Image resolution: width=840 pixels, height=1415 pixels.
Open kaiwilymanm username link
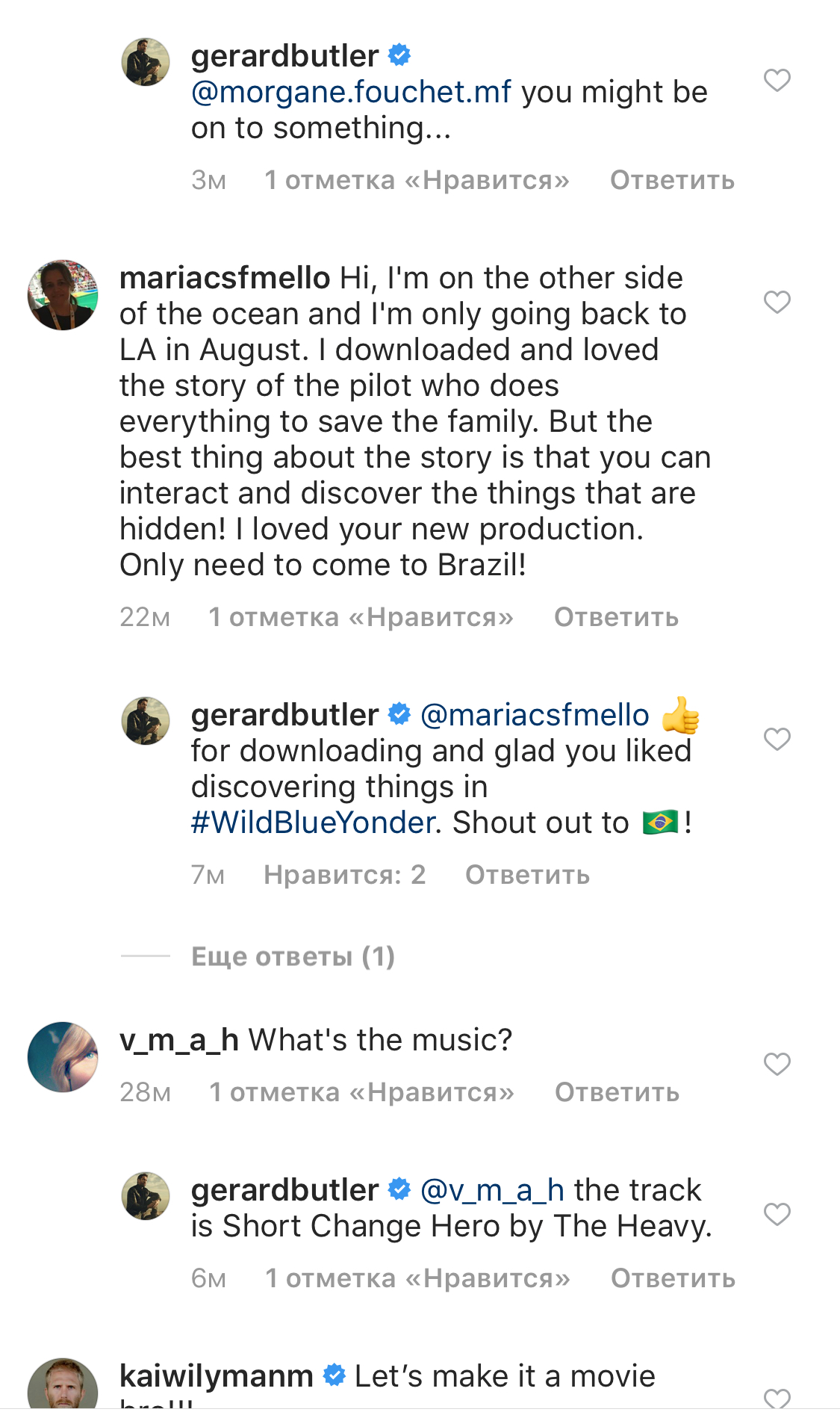(217, 1376)
